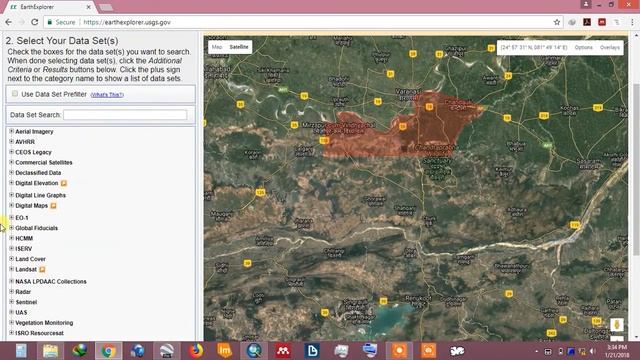The height and width of the screenshot is (360, 640).
Task: Expand the ISRO Resourcesat category
Action: [x=11, y=333]
